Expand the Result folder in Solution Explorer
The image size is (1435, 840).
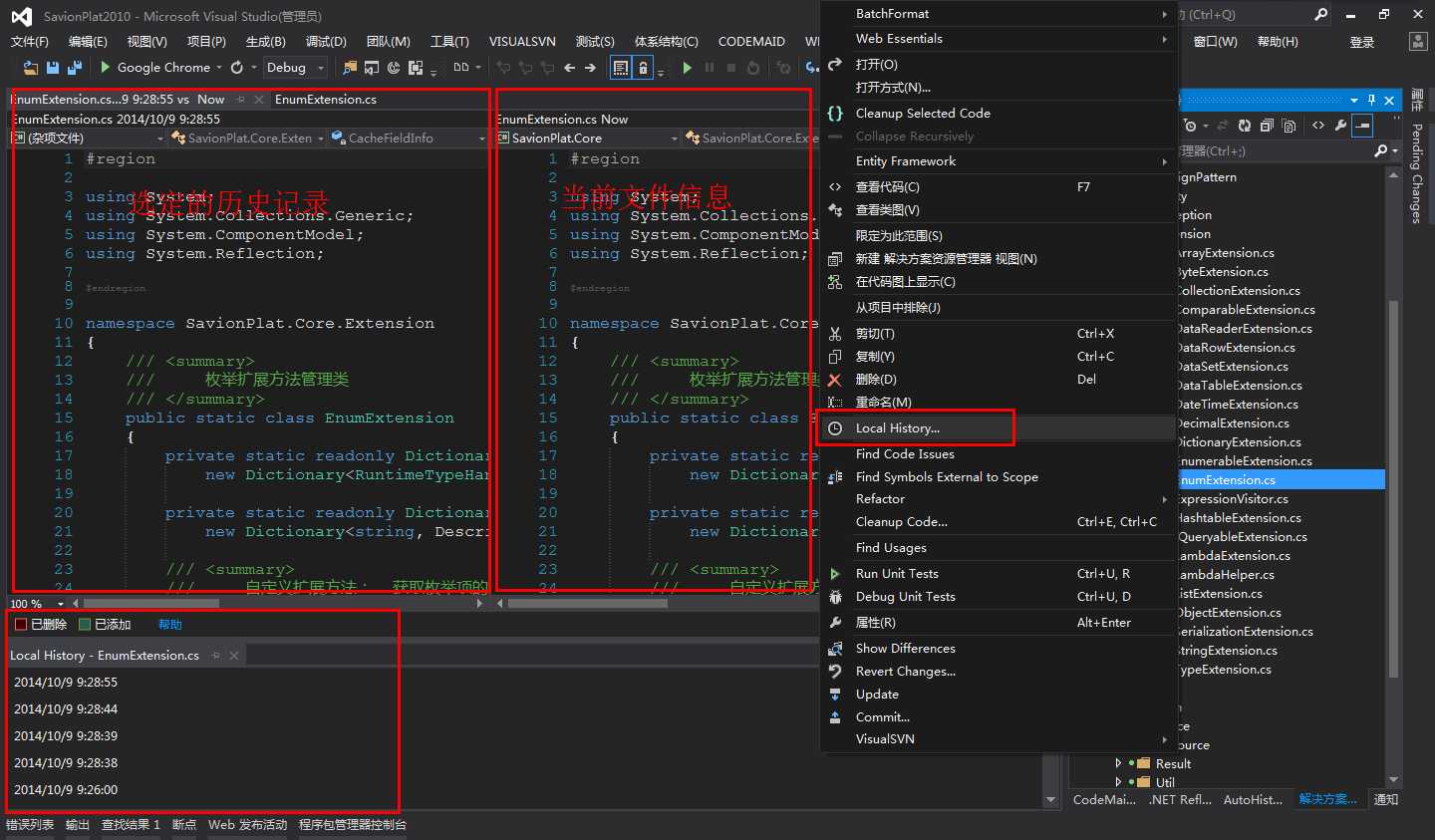1118,763
